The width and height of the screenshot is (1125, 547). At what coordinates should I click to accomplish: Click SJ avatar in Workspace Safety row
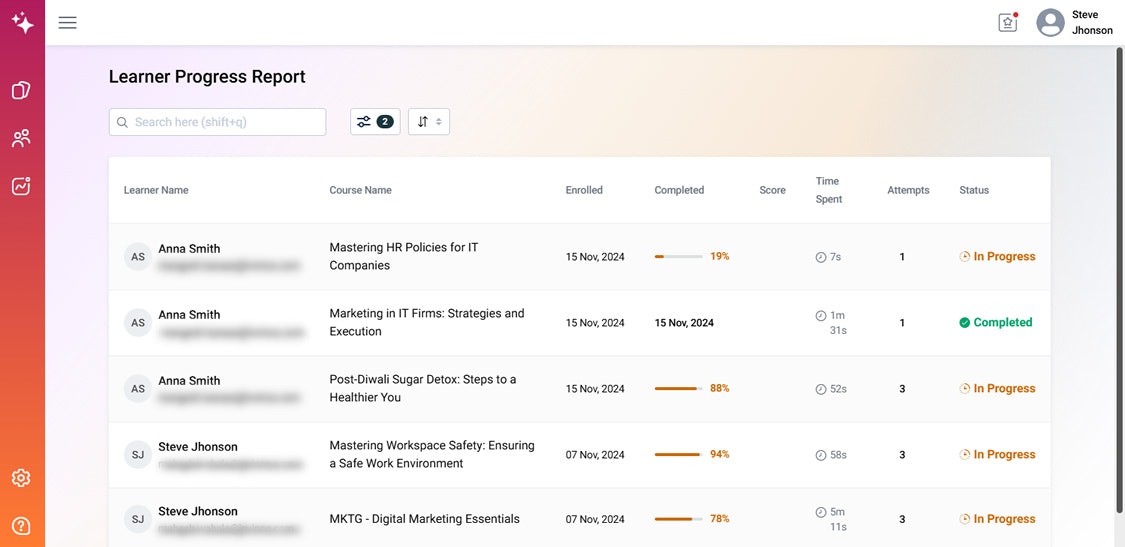(138, 454)
